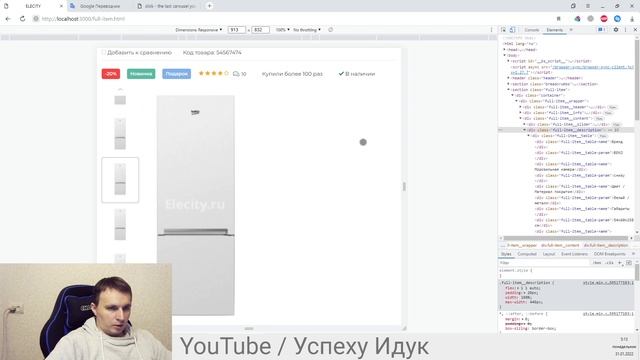Switch to the Layout pane tab
The height and width of the screenshot is (360, 640).
[x=549, y=254]
